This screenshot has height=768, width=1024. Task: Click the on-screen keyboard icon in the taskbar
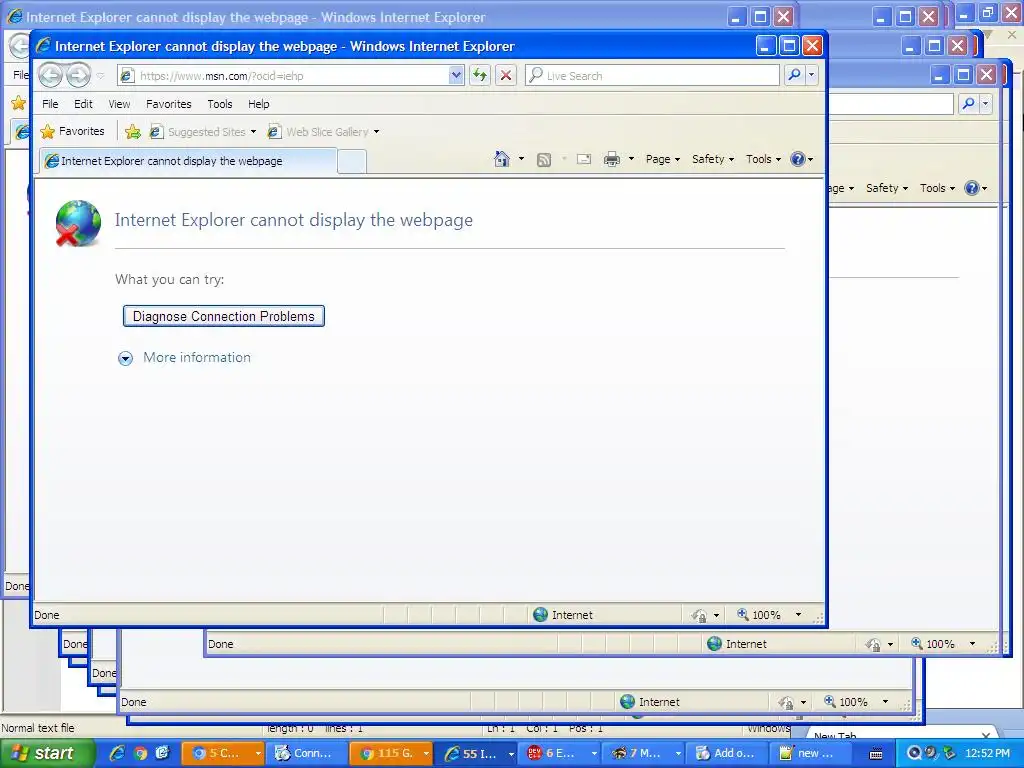click(876, 754)
